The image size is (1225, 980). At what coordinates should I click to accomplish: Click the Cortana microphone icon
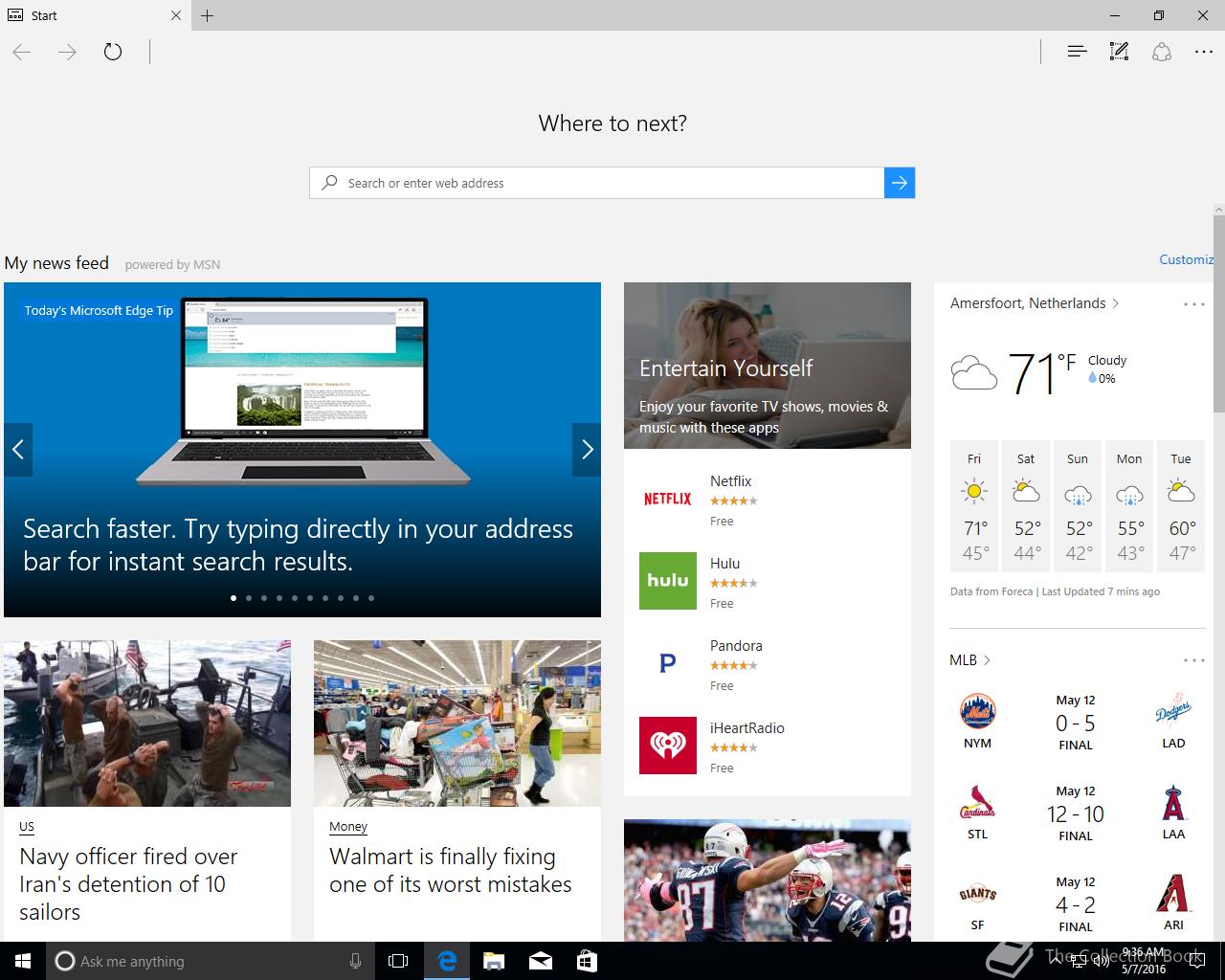355,961
